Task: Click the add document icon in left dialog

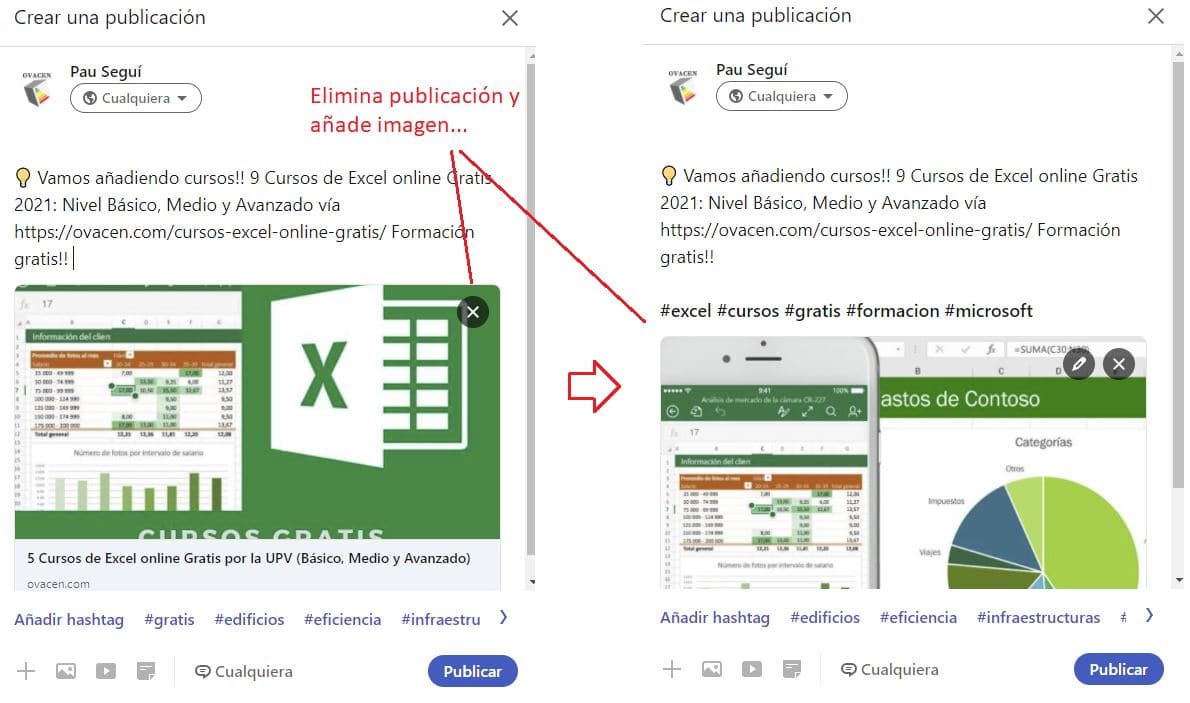Action: (x=146, y=671)
